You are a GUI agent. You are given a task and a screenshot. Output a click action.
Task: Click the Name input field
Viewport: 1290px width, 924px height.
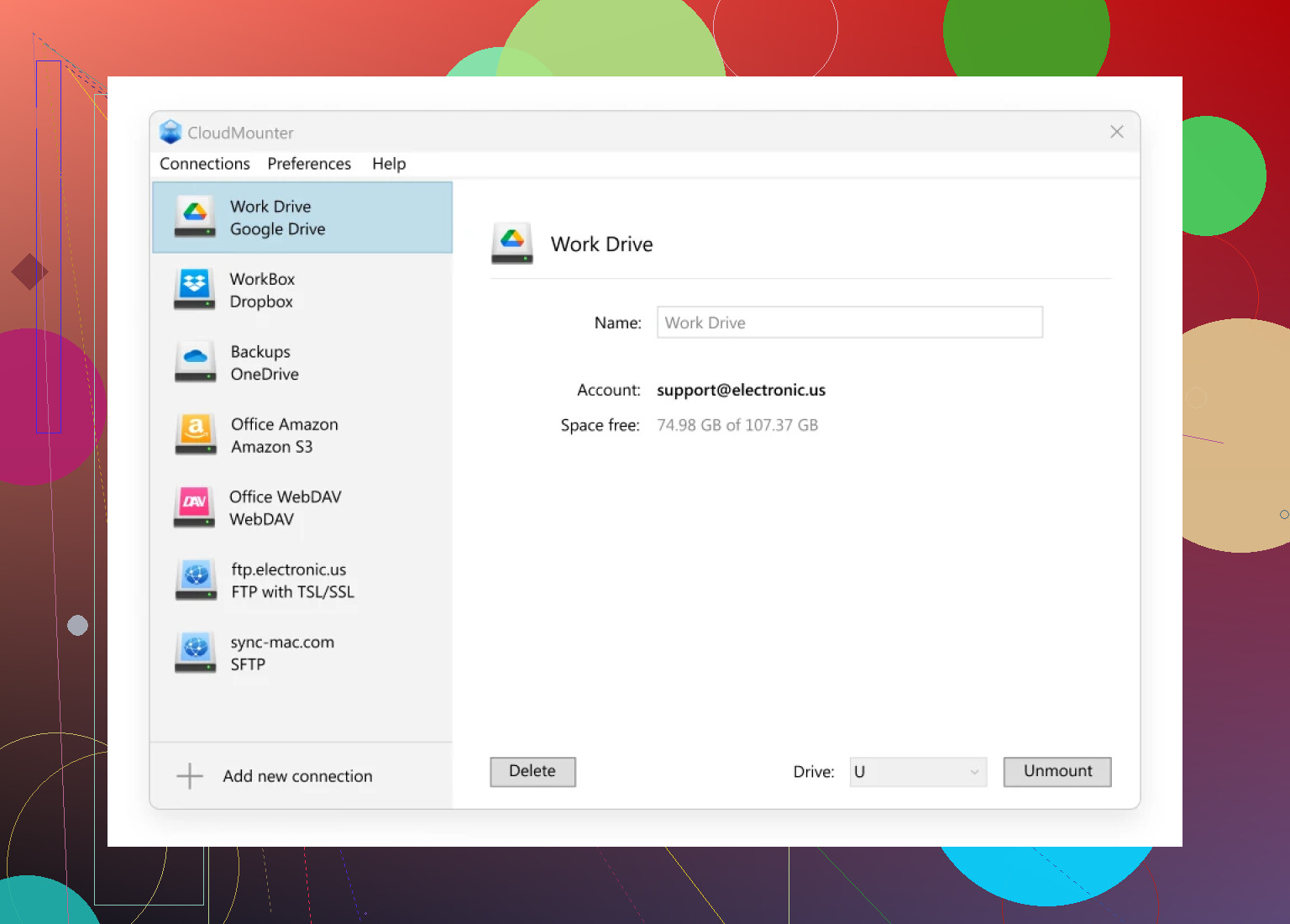[x=850, y=323]
